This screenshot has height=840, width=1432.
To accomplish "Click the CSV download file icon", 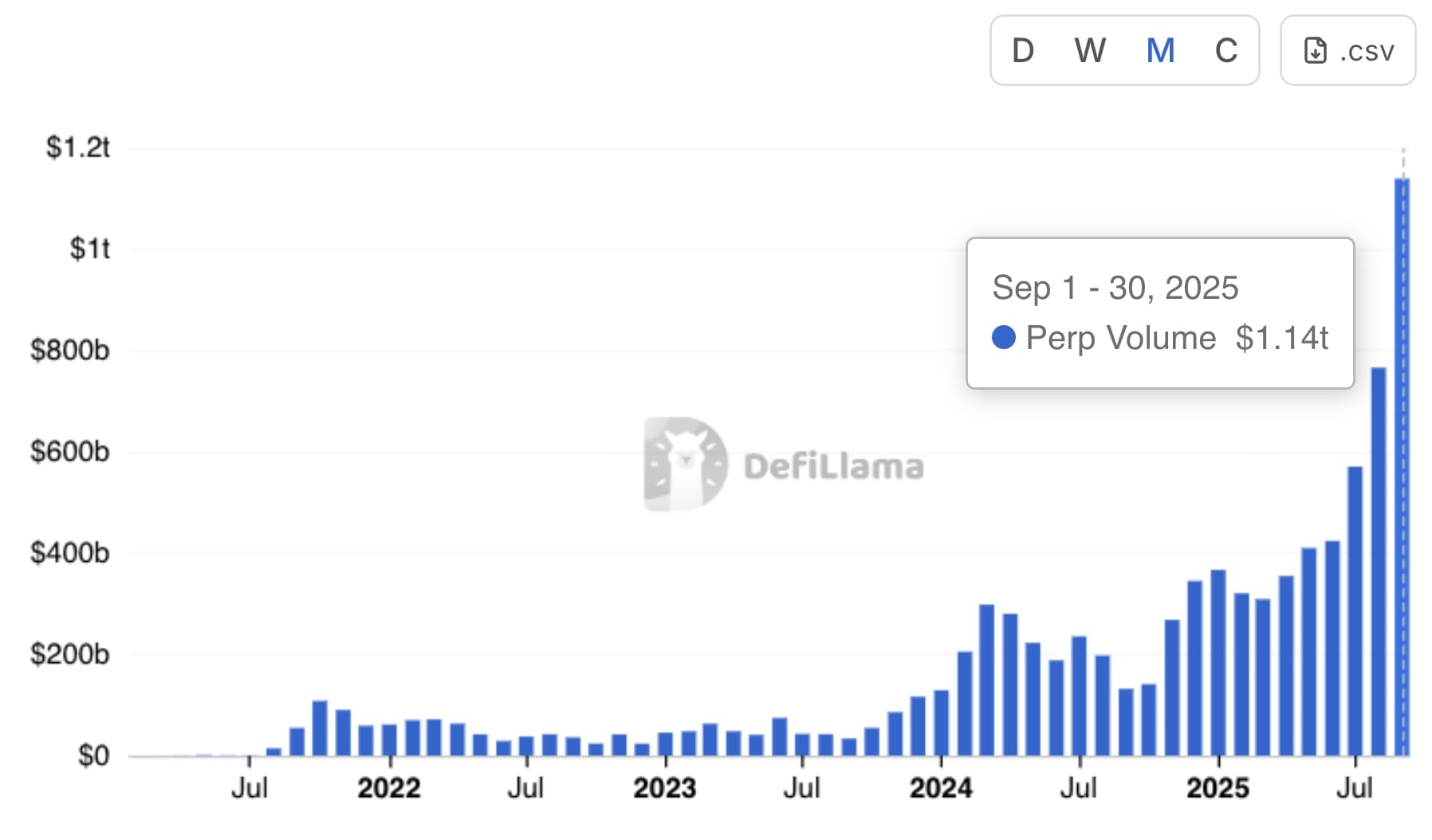I will coord(1315,51).
